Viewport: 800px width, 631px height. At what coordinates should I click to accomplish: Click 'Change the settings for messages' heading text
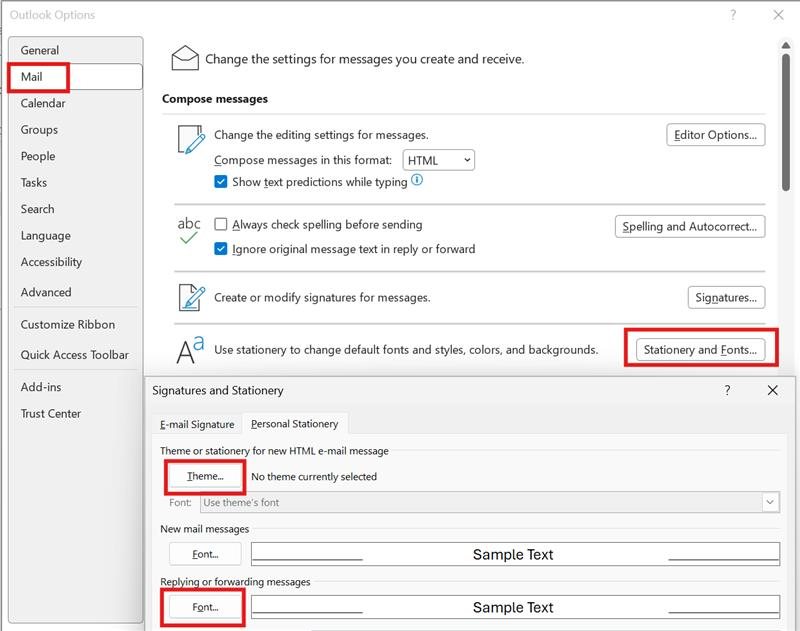point(365,59)
